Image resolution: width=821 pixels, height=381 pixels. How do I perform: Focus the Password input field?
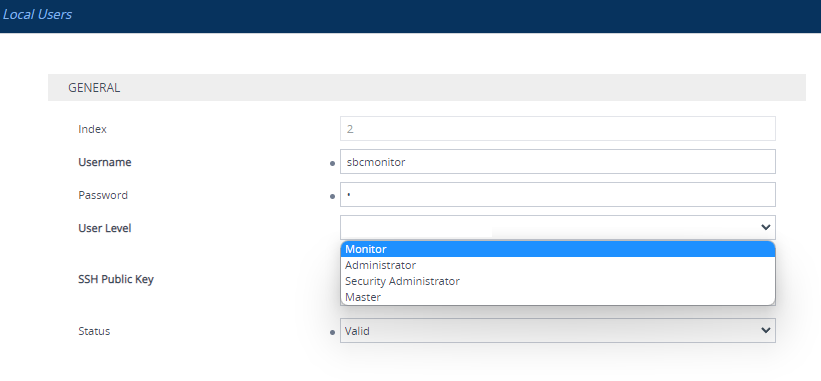coord(558,195)
